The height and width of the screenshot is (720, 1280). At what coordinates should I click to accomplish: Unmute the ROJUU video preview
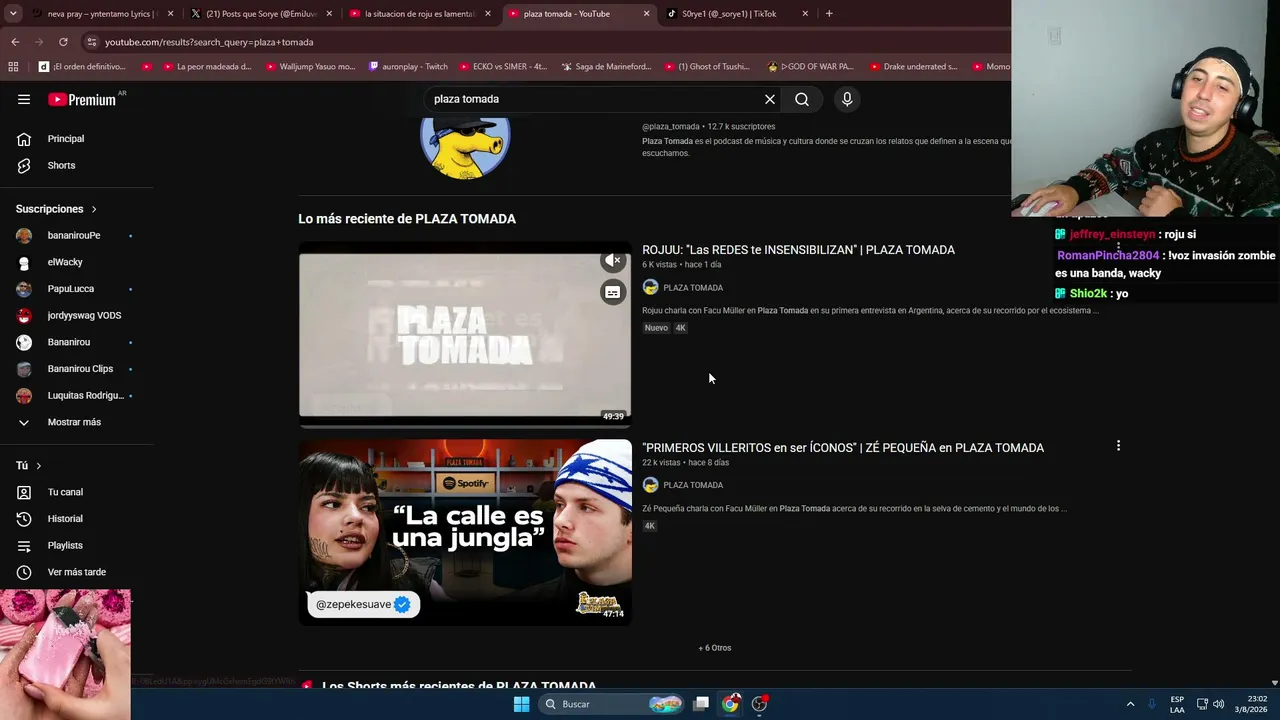[x=613, y=261]
